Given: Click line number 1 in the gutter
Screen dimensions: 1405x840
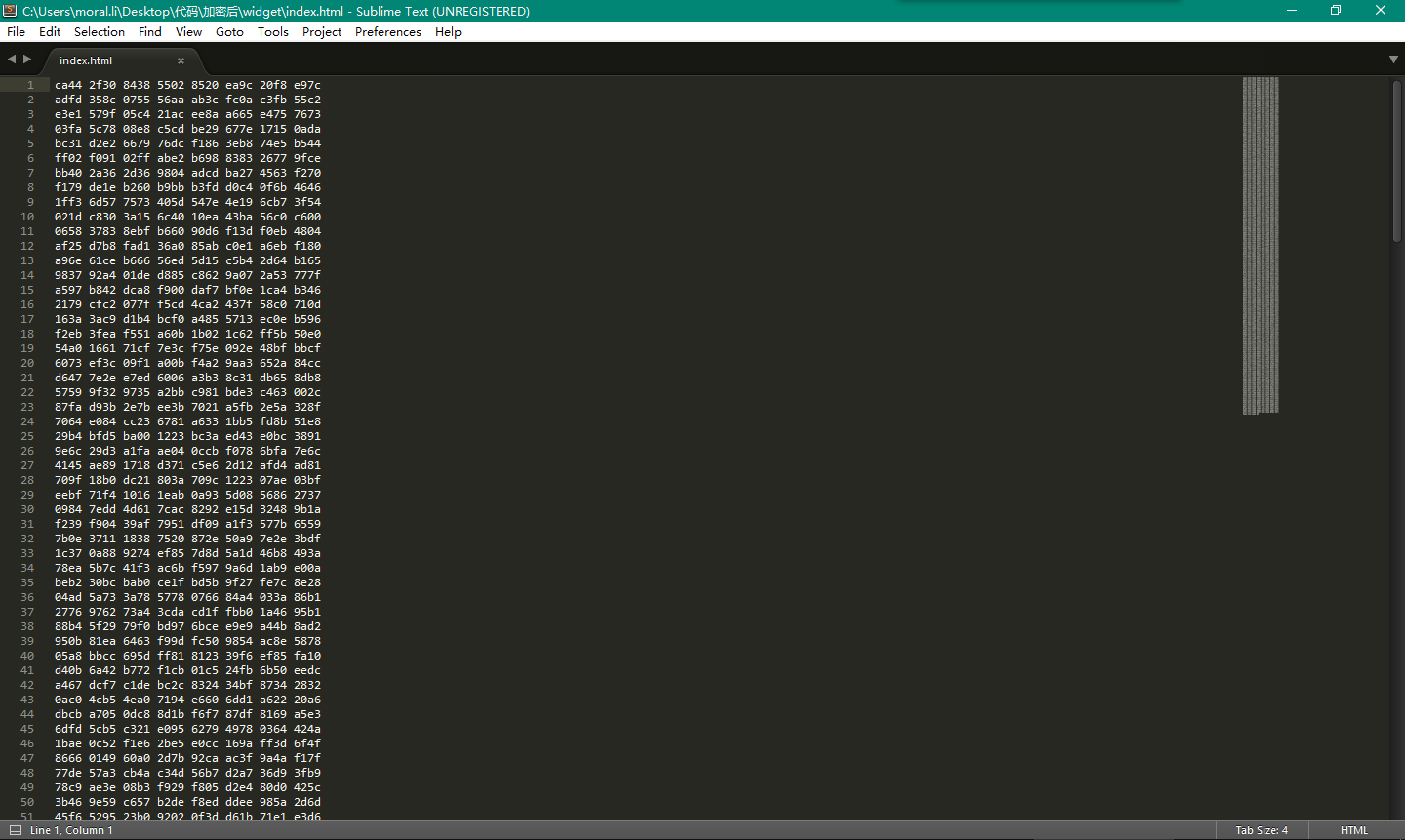Looking at the screenshot, I should click(30, 85).
